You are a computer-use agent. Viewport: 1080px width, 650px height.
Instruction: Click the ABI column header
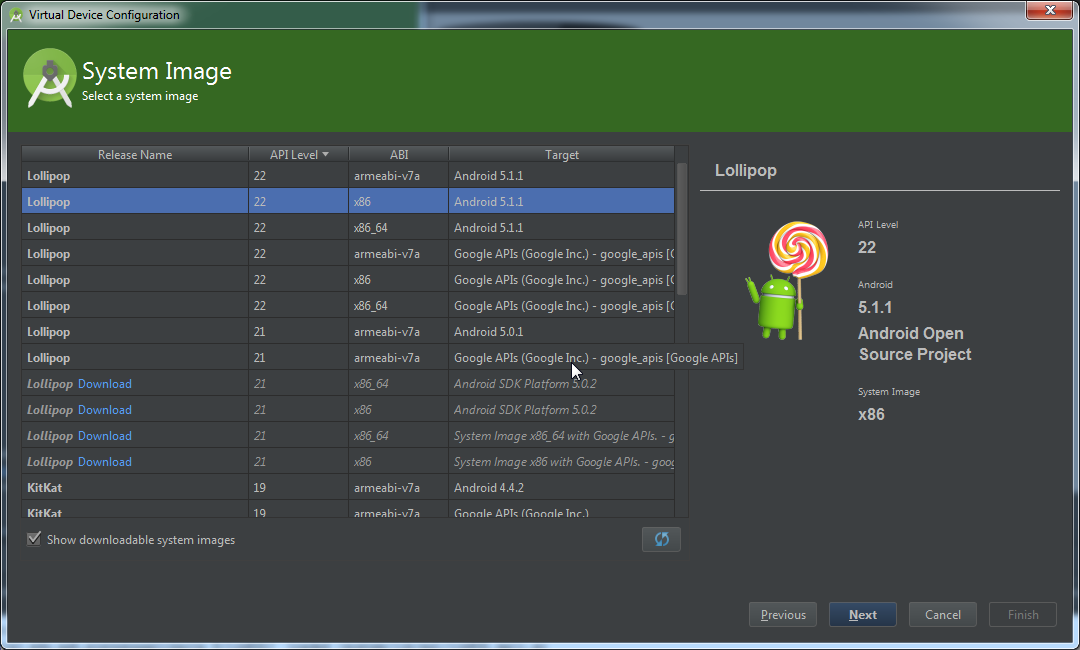[399, 154]
